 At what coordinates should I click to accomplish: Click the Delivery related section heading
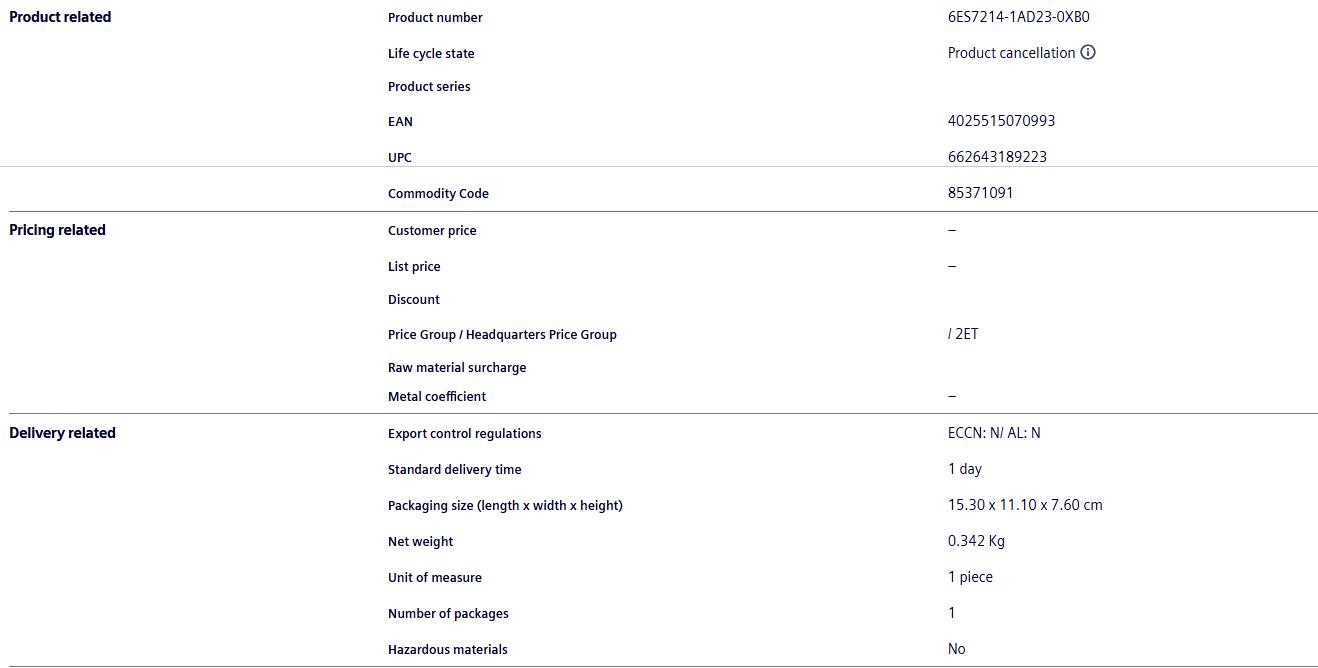point(62,433)
